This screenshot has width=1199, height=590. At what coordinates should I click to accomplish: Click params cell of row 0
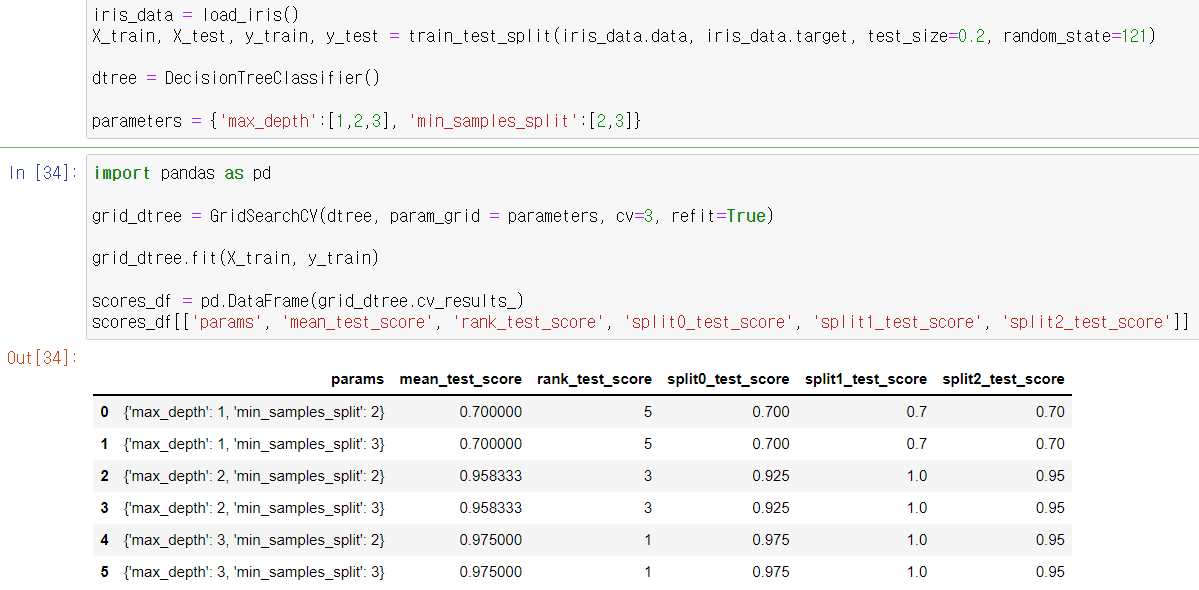click(253, 412)
